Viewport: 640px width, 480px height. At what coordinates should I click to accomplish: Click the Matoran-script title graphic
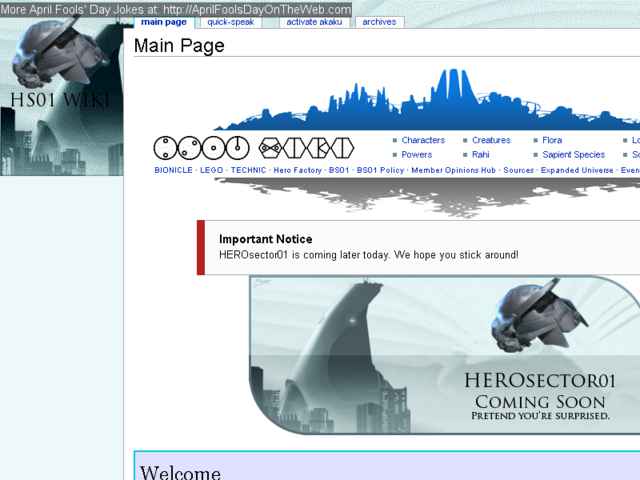pyautogui.click(x=253, y=148)
